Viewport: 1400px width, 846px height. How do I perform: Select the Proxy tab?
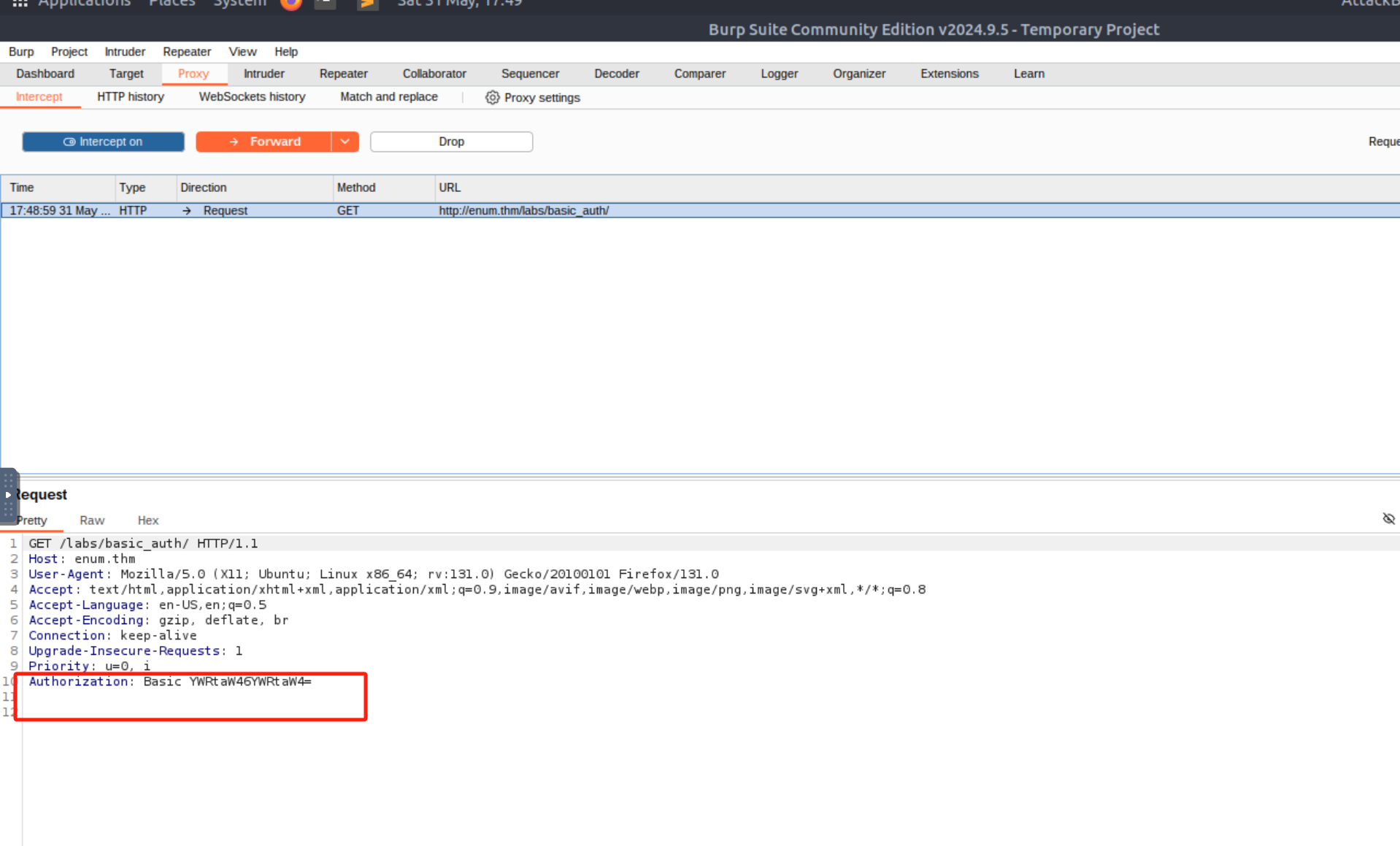tap(193, 74)
